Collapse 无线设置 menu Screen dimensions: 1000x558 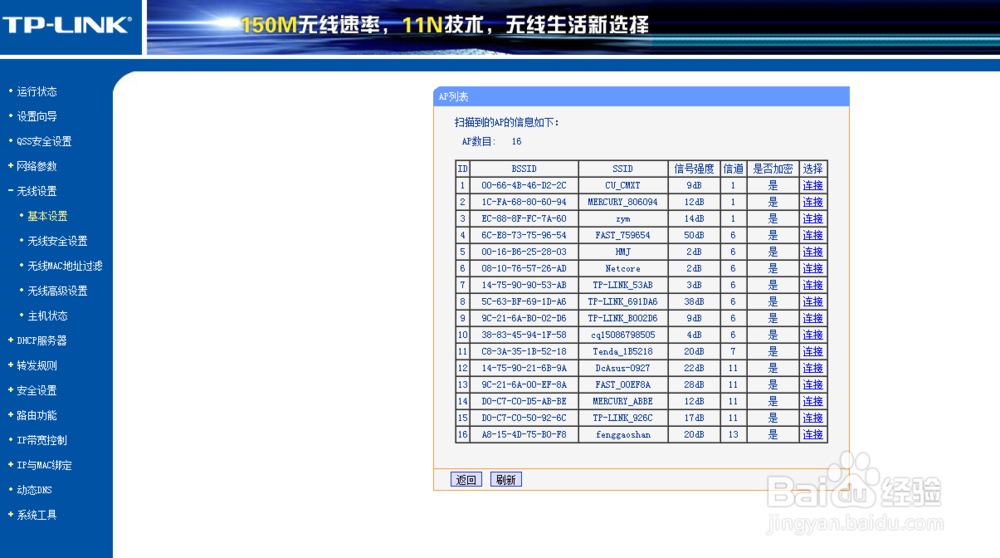[36, 191]
